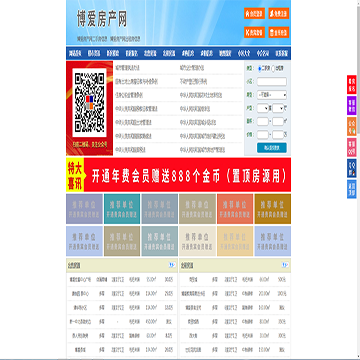Image resolution: width=360 pixels, height=360 pixels.
Task: Focus the 小区 name input field
Action: tap(272, 82)
